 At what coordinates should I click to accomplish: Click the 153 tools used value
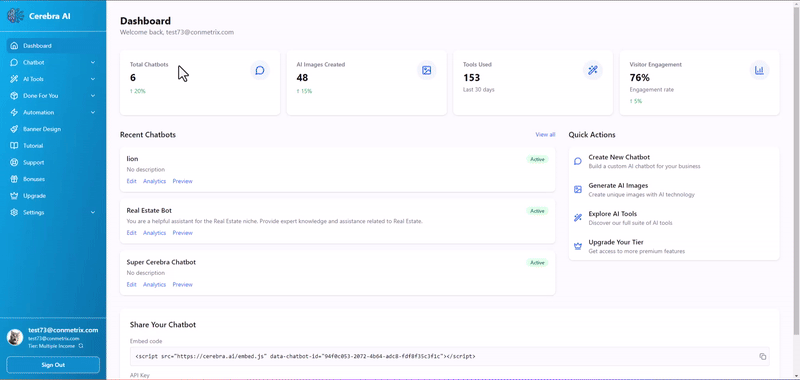tap(471, 78)
